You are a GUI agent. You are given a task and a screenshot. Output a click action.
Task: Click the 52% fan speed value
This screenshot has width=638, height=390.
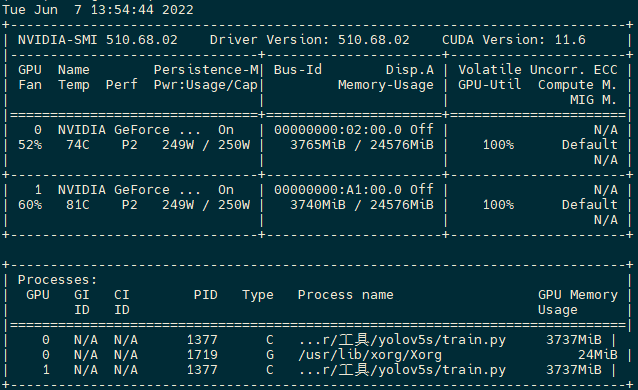click(x=30, y=145)
